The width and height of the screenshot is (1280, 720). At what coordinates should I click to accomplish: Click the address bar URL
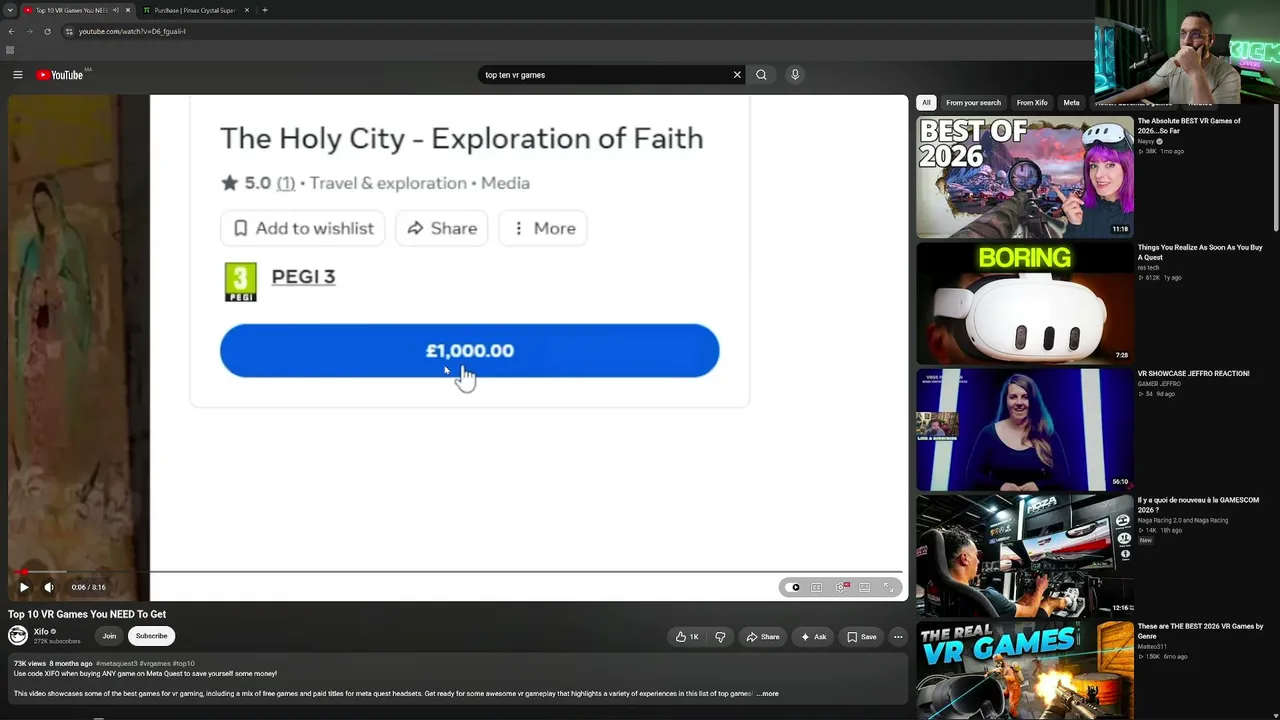[132, 31]
